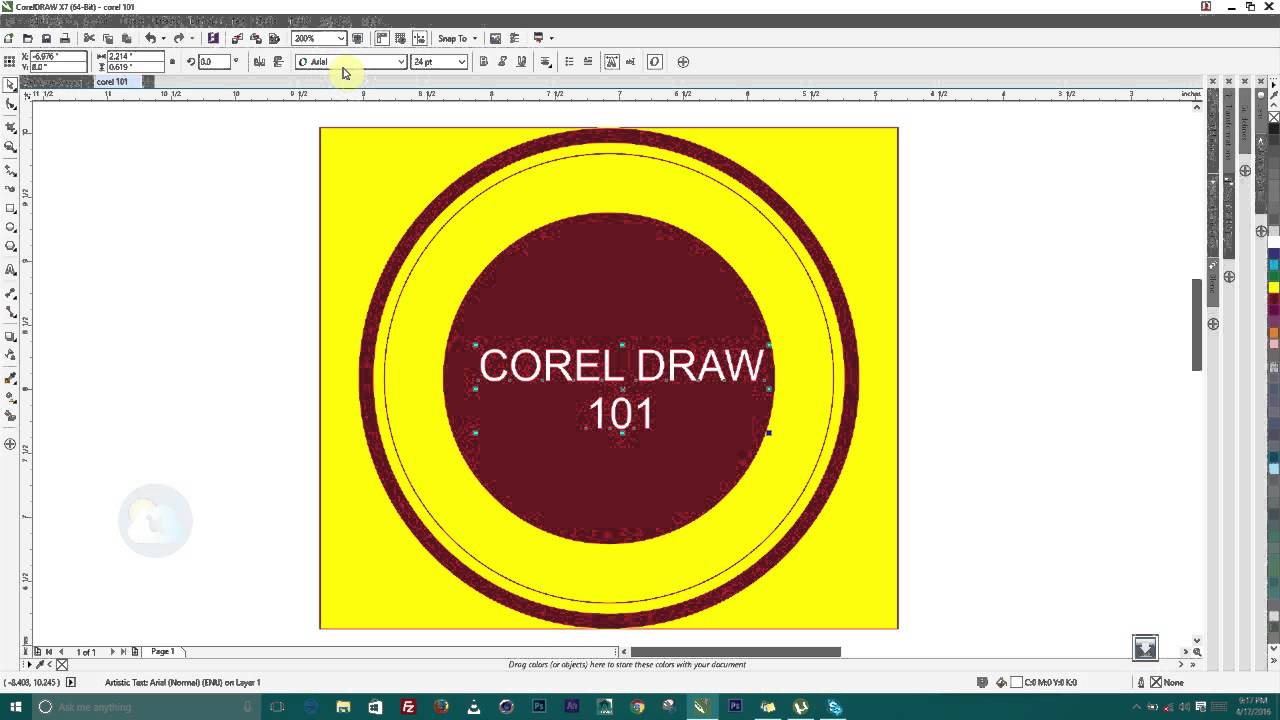Click the Print icon

pos(65,38)
